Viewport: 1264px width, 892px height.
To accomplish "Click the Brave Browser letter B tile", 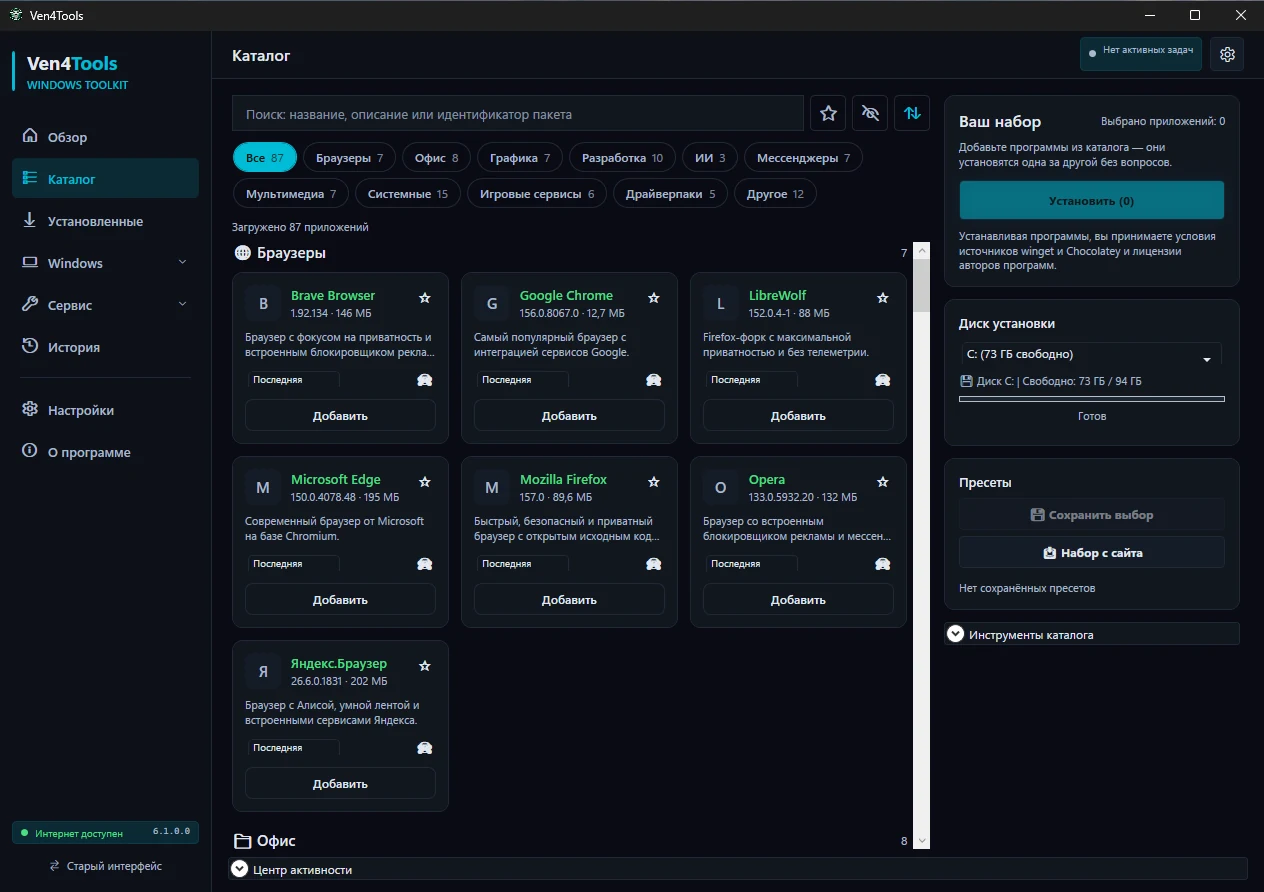I will (263, 304).
